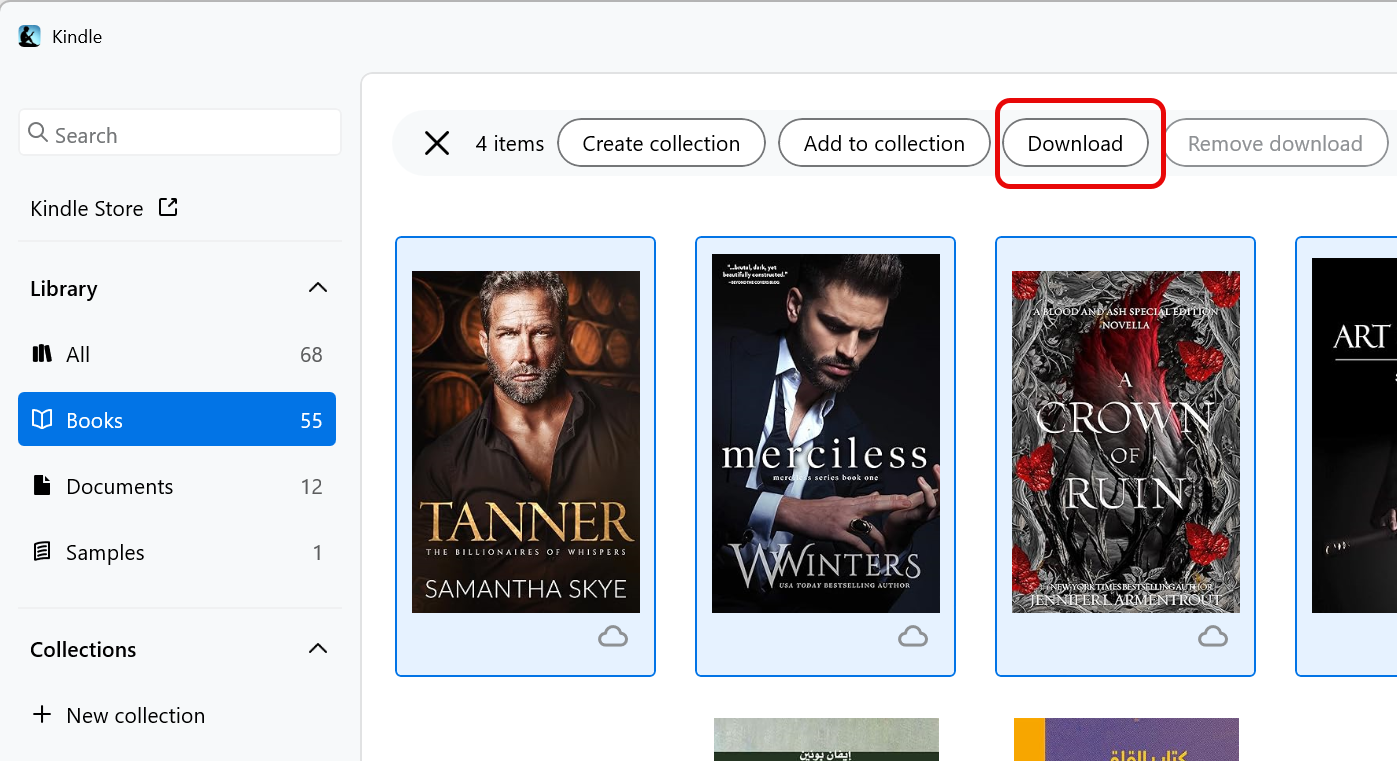Click the cloud icon under Merciless

pyautogui.click(x=913, y=636)
